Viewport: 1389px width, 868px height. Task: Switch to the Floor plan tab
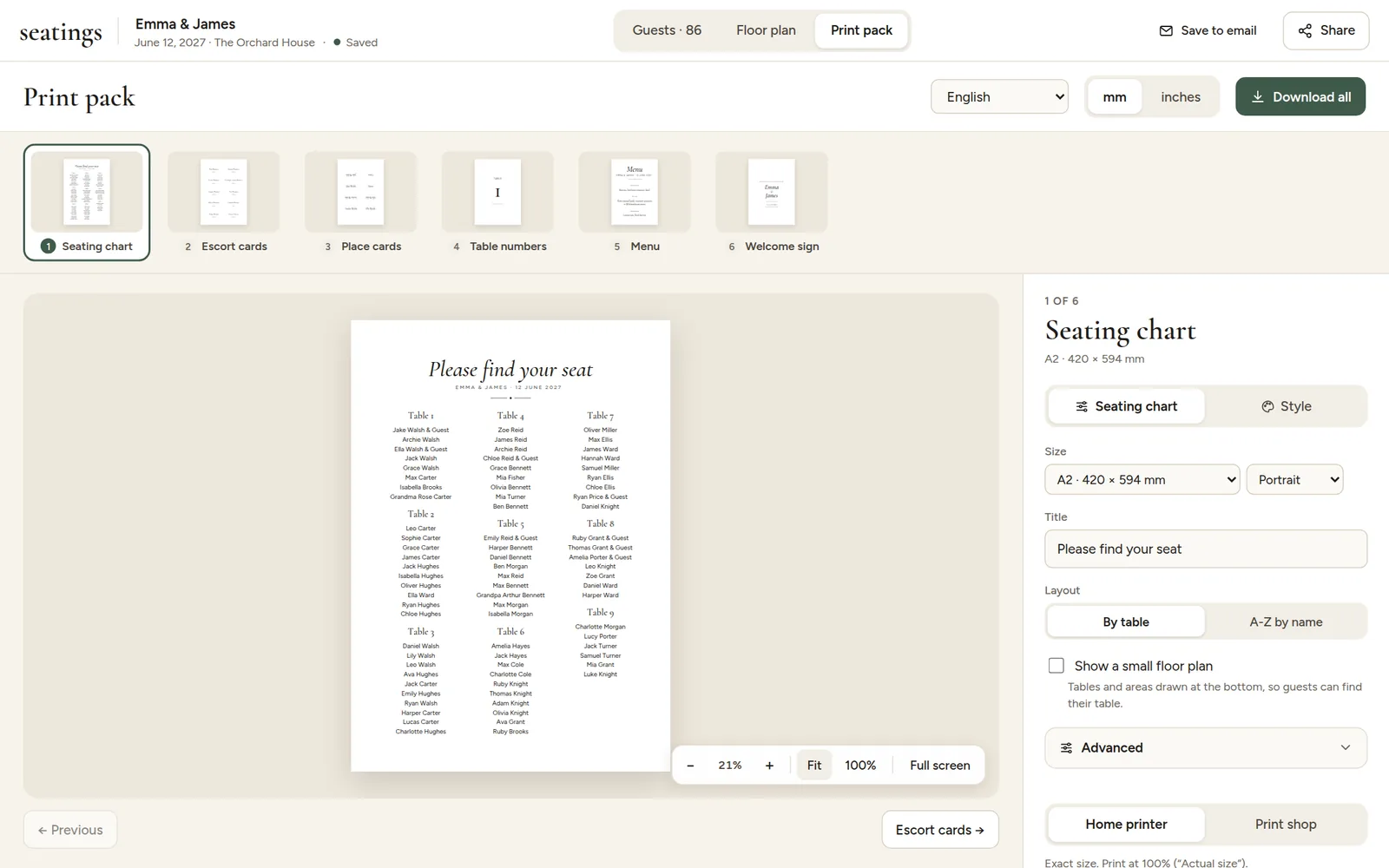tap(766, 30)
